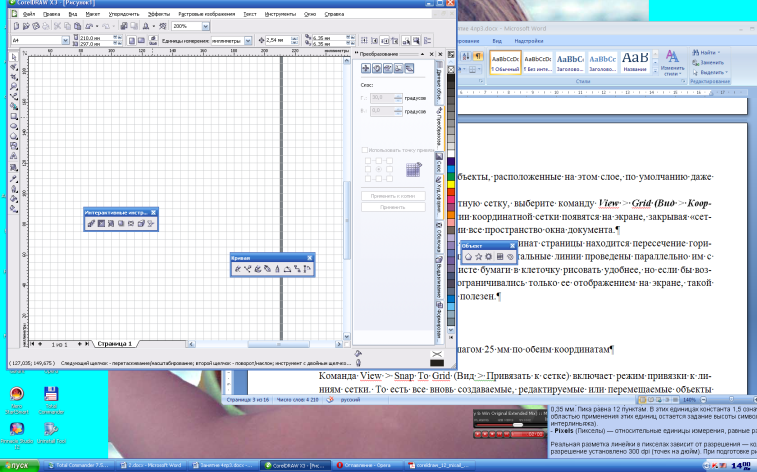Screen dimensions: 757x472
Task: Choose Position icon in Преобразование docker
Action: pyautogui.click(x=365, y=69)
